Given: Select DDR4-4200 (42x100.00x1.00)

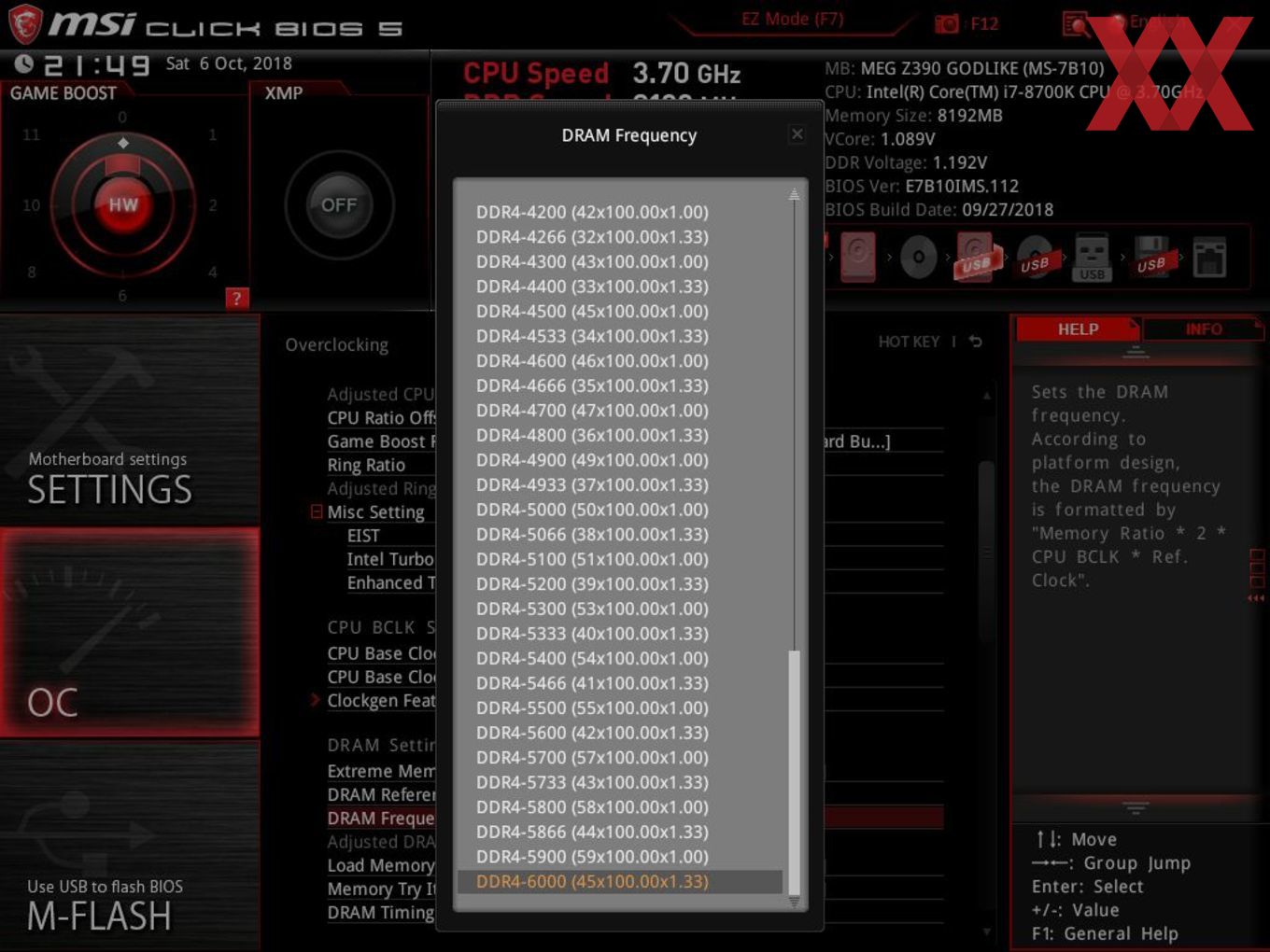Looking at the screenshot, I should click(619, 212).
